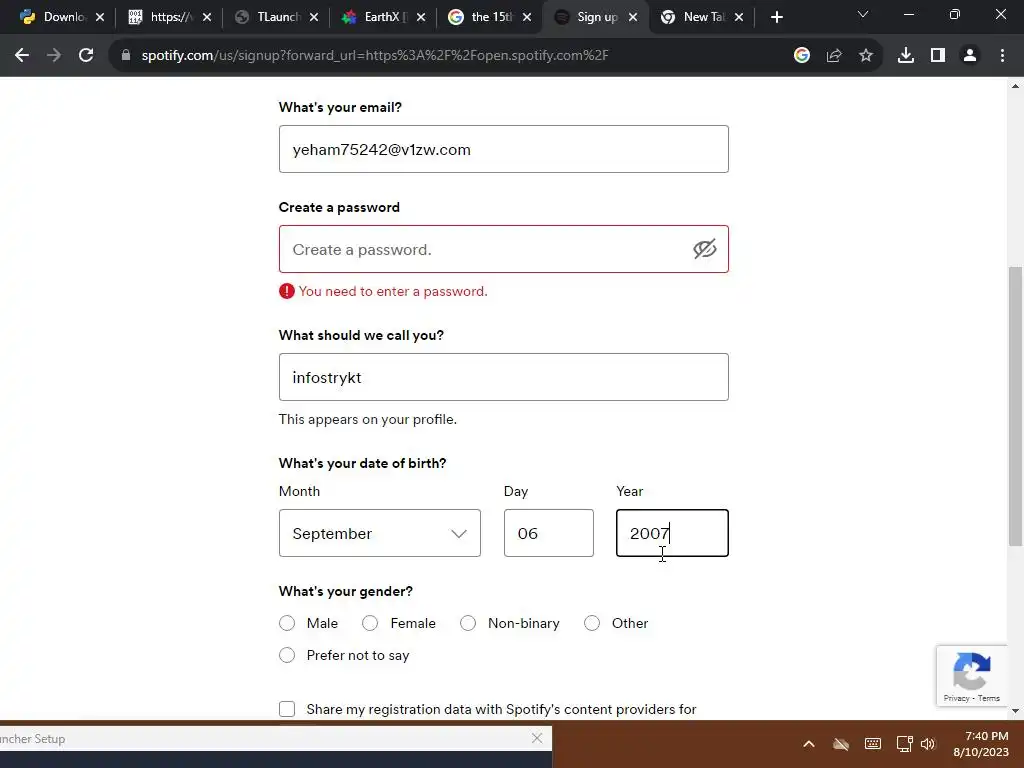
Task: Go back to the previous page
Action: pyautogui.click(x=22, y=56)
